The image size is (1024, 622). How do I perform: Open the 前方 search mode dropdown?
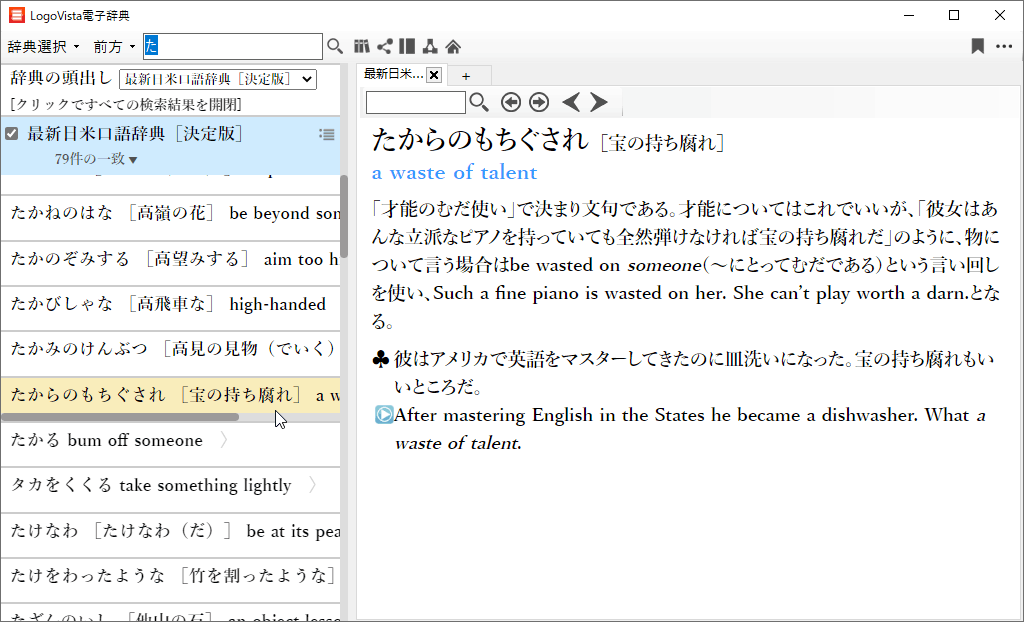[x=114, y=47]
